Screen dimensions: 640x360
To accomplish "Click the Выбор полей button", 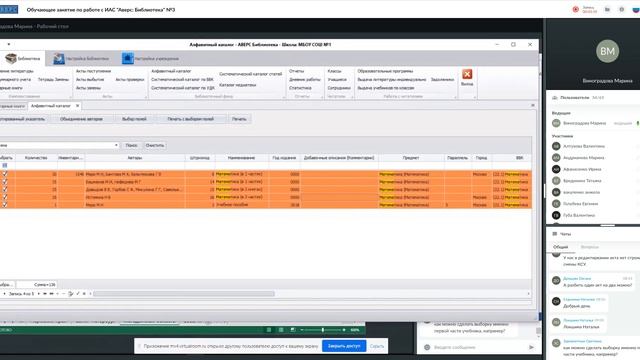I will point(134,119).
